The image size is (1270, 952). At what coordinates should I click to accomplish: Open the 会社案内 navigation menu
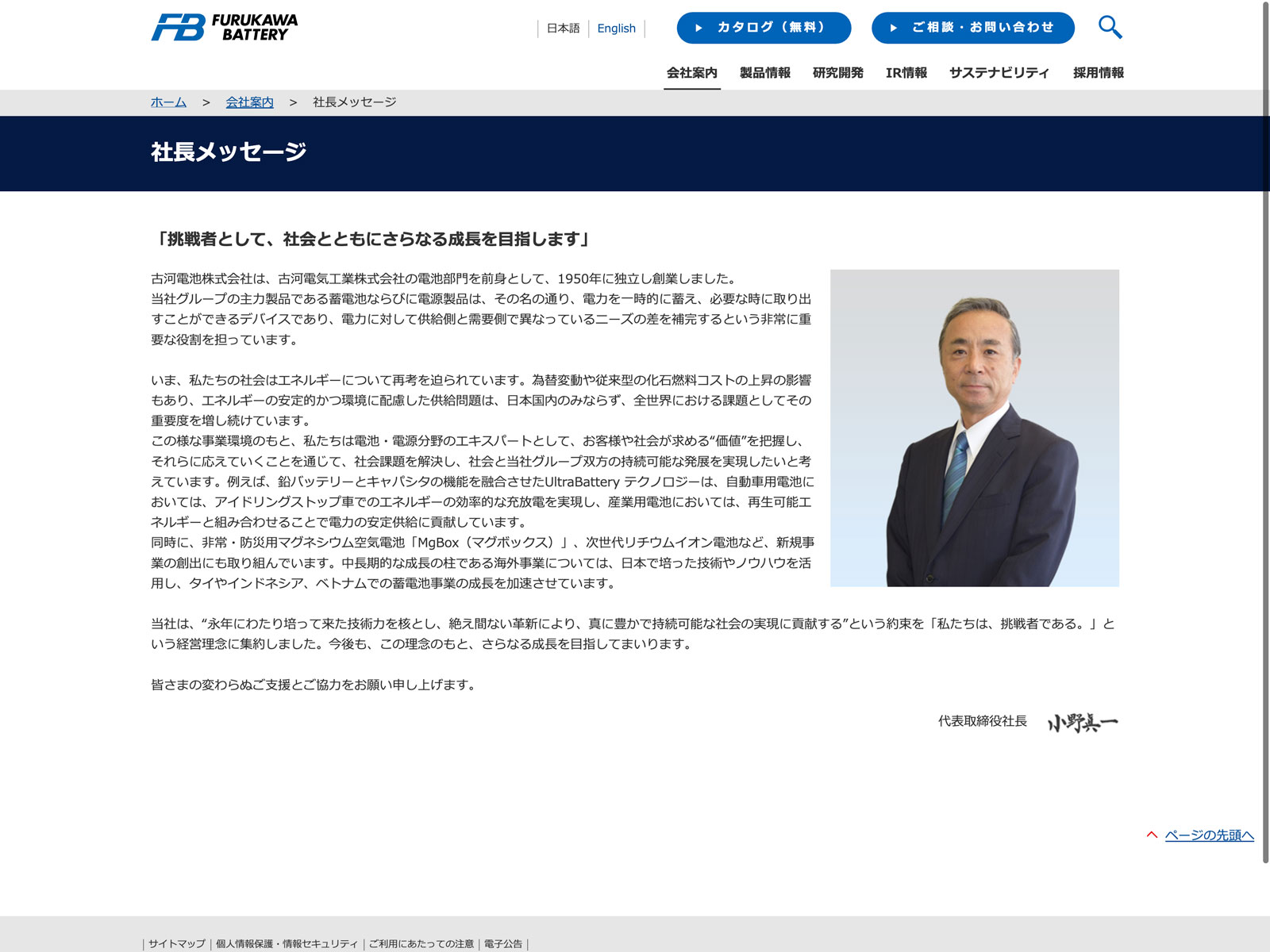(691, 73)
